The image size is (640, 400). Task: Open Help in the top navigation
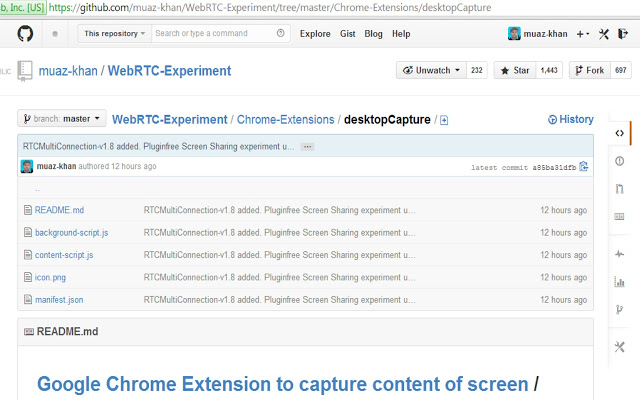click(x=401, y=34)
